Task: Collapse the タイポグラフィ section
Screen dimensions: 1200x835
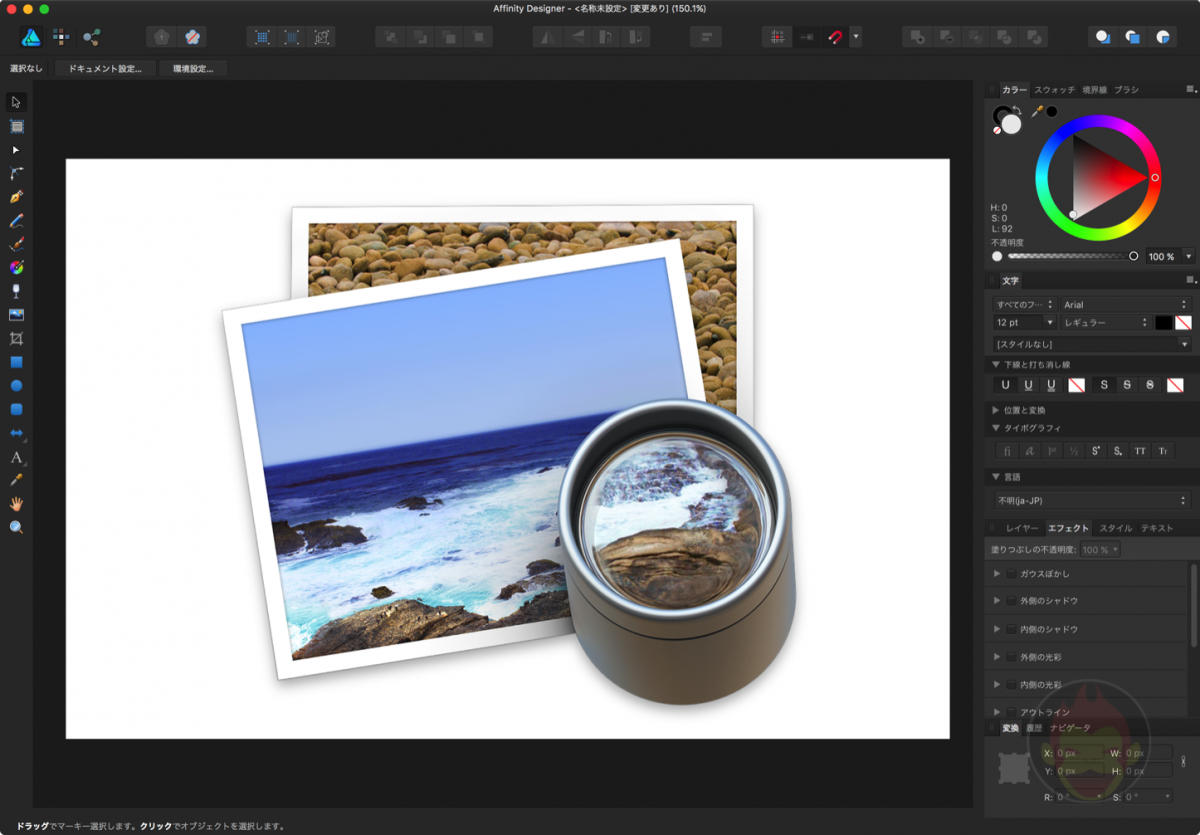Action: [x=996, y=427]
